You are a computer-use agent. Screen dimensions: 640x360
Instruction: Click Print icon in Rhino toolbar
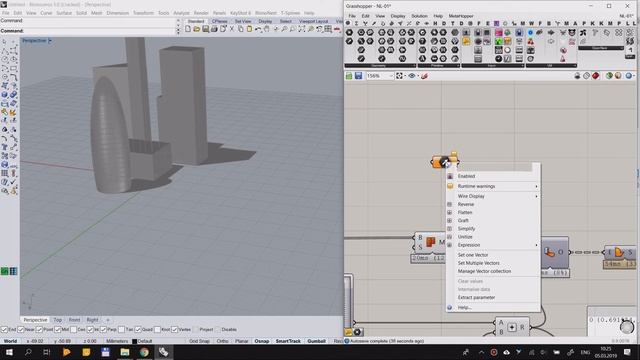tap(214, 29)
